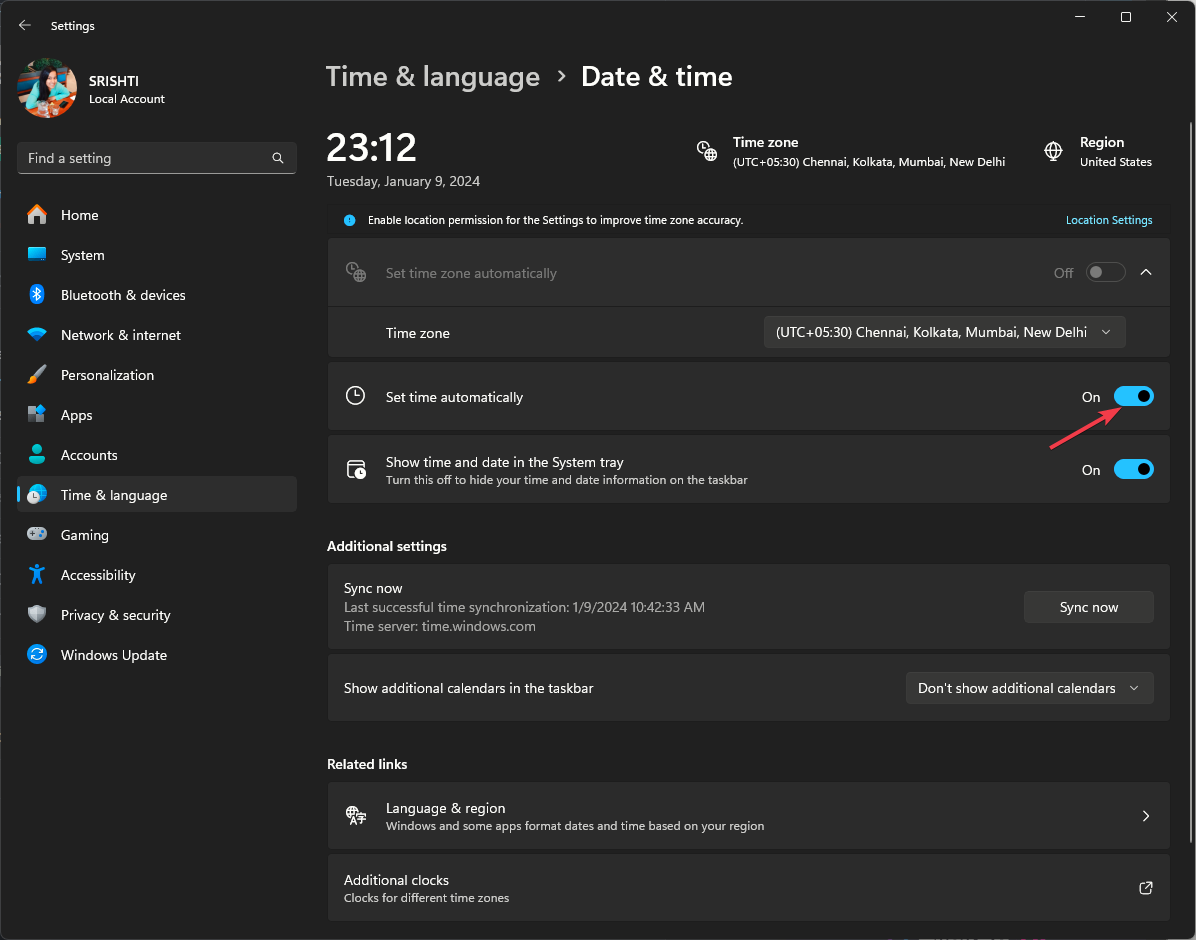Open the Time zone dropdown
1196x940 pixels.
click(x=944, y=333)
